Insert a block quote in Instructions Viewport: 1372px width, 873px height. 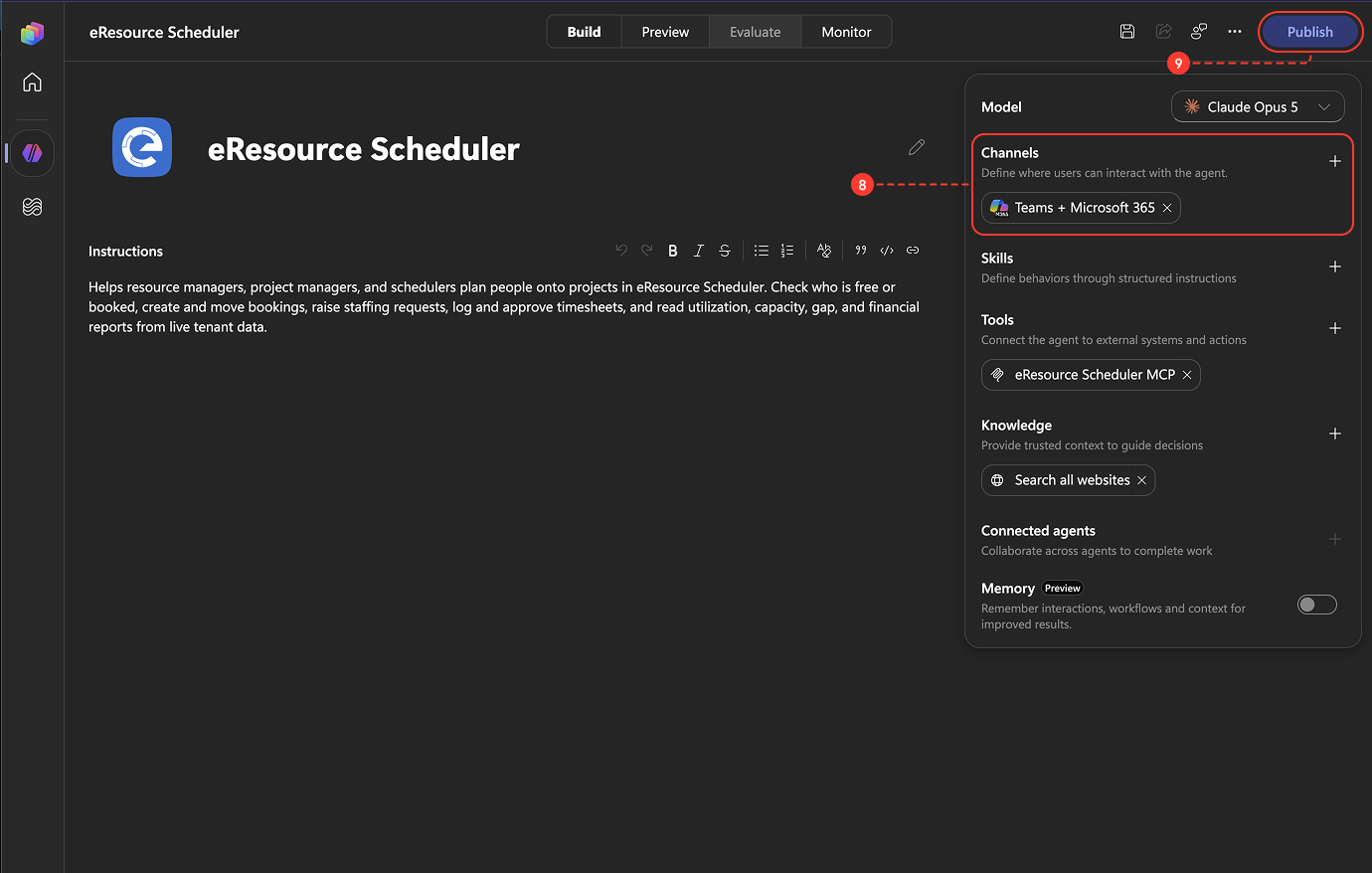pyautogui.click(x=861, y=251)
